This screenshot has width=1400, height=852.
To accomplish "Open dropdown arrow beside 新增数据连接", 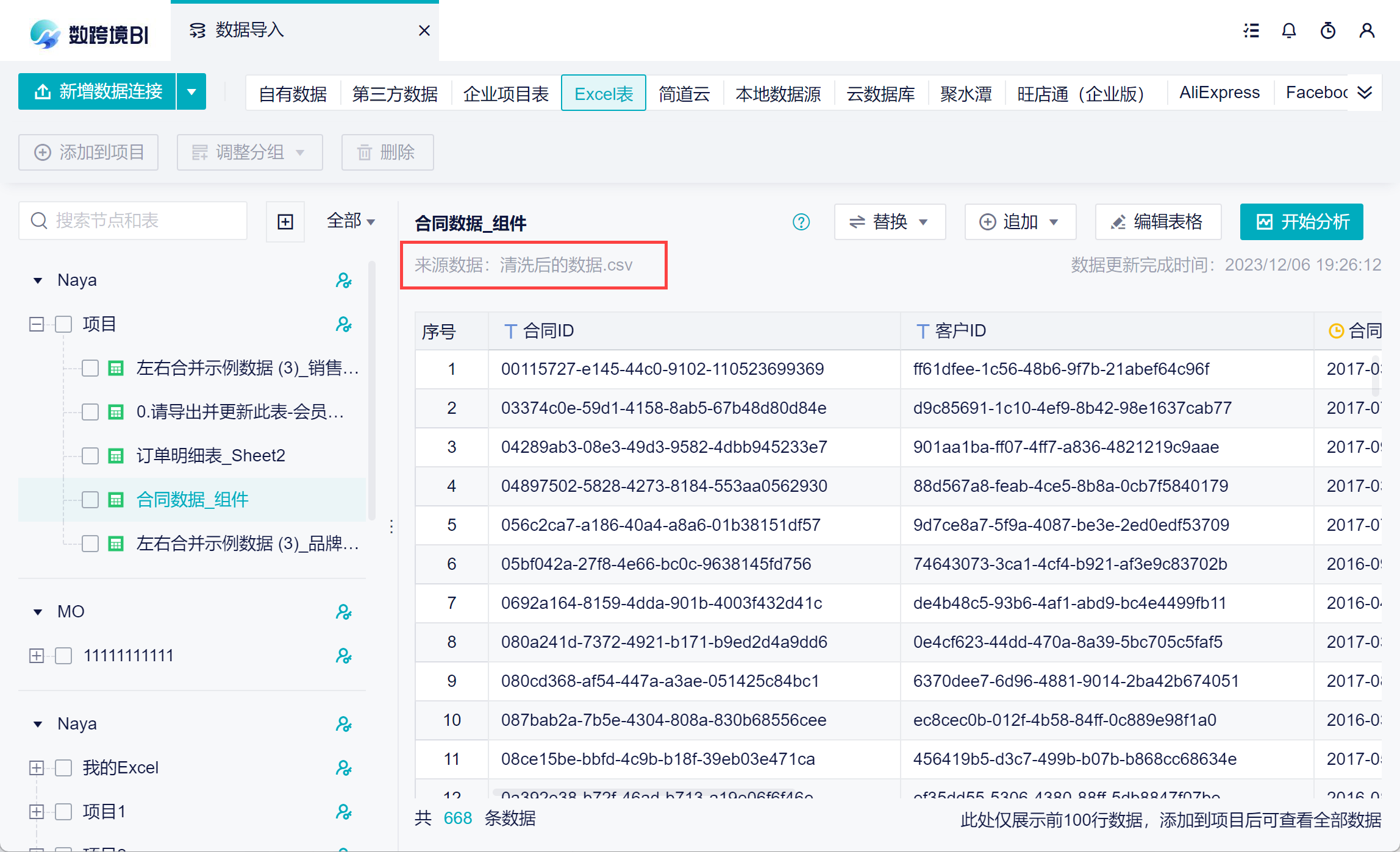I will click(x=191, y=92).
